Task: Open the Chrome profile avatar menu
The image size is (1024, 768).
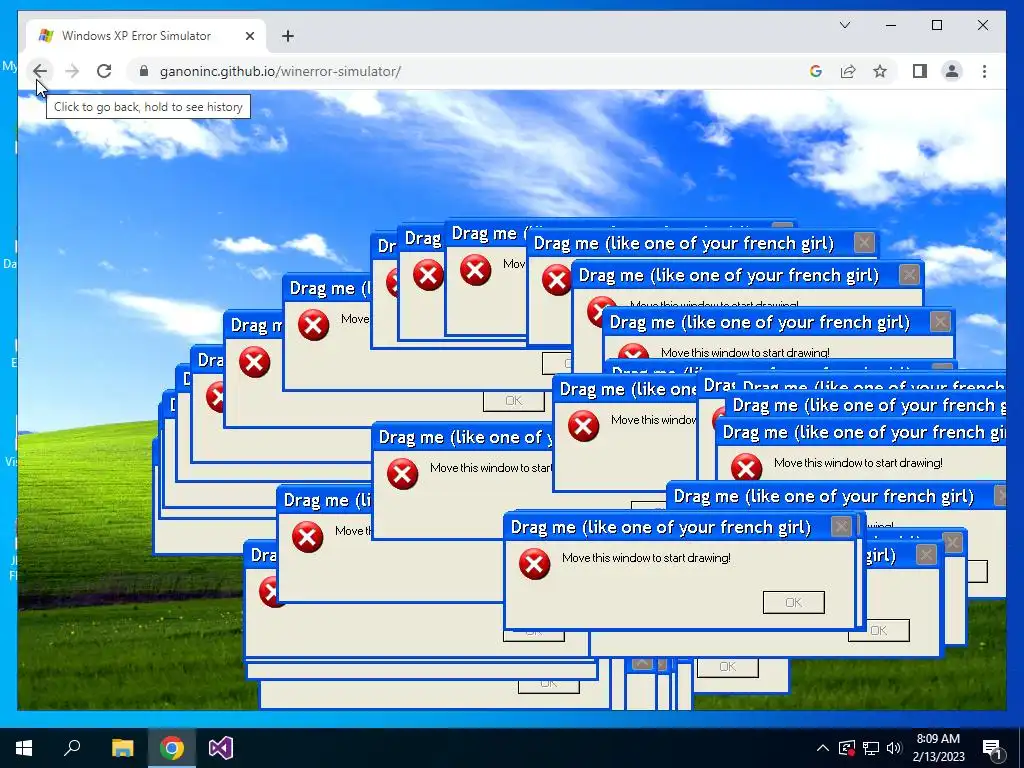Action: (x=952, y=71)
